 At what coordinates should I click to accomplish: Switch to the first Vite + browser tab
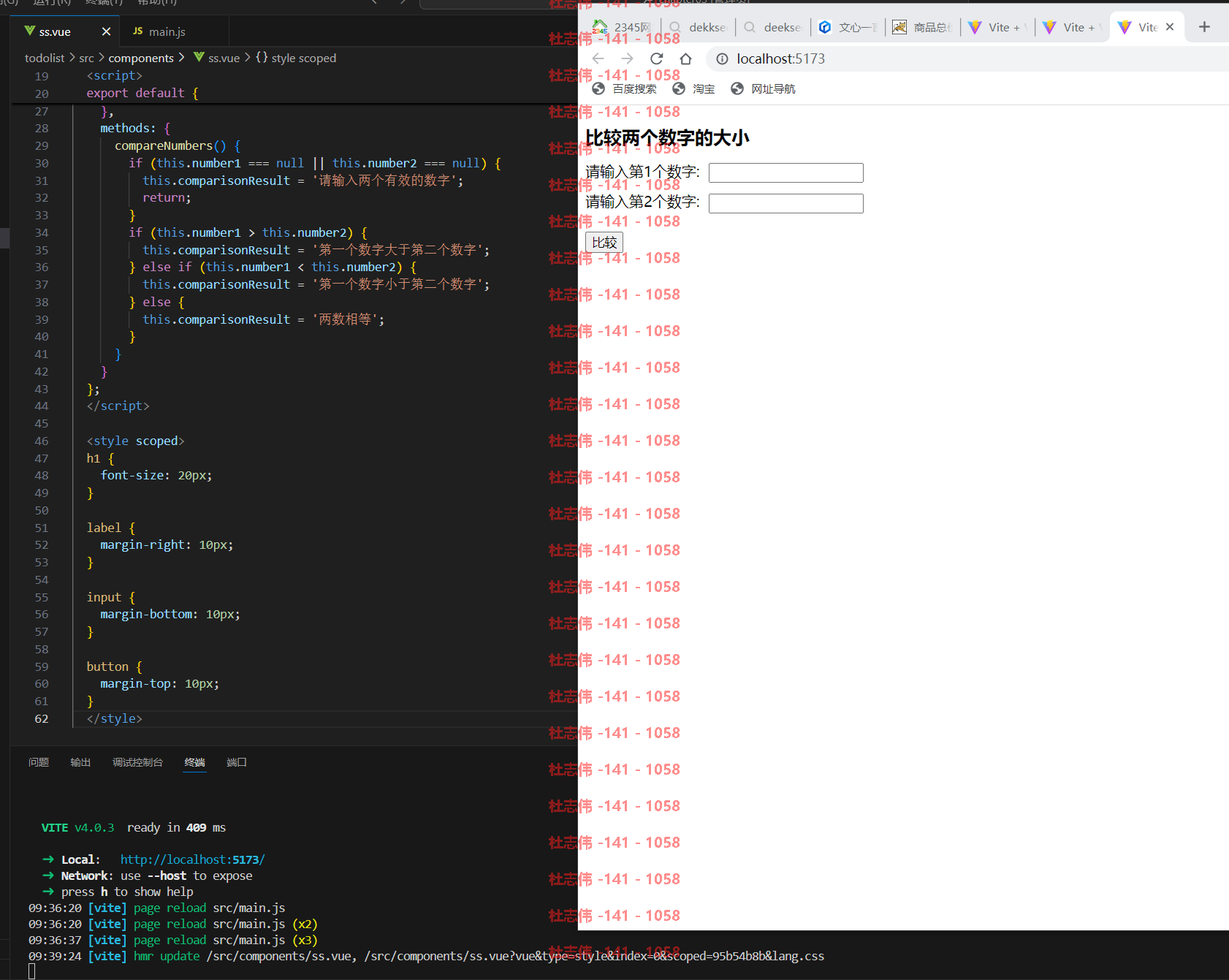pyautogui.click(x=998, y=27)
